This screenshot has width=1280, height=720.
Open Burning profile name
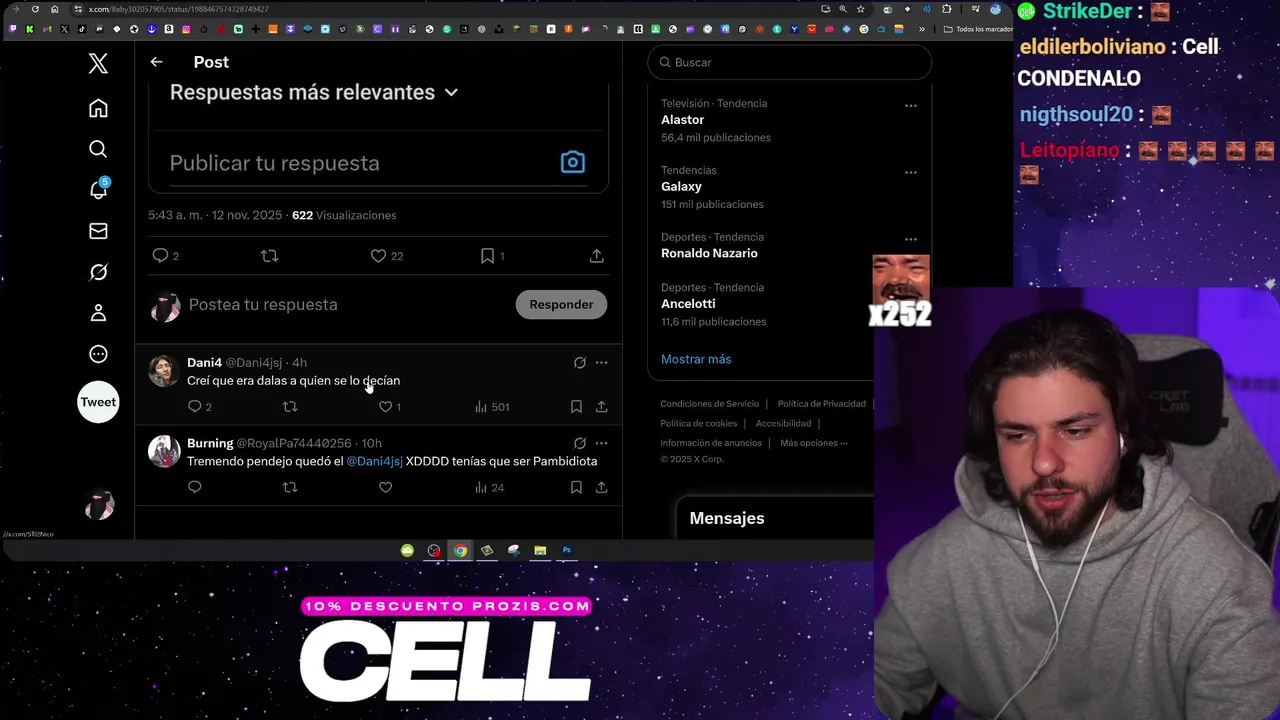pos(210,443)
